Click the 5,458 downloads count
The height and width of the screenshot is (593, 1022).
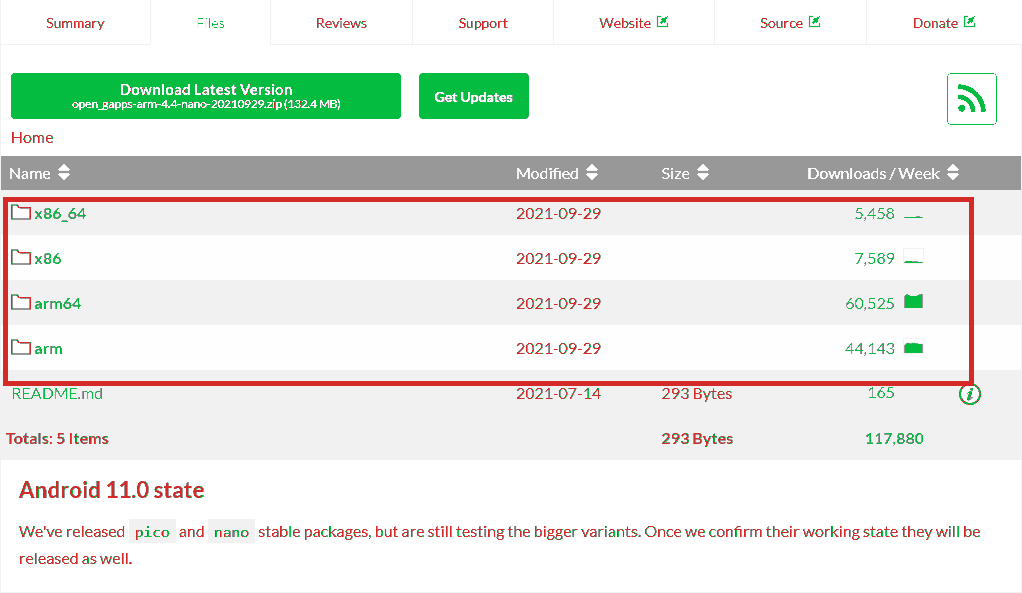pyautogui.click(x=874, y=214)
